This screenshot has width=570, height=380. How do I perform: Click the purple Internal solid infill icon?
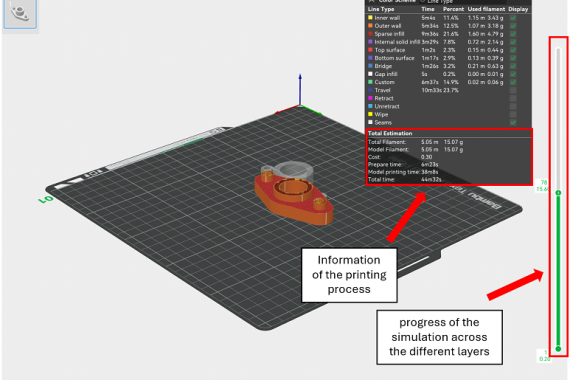pyautogui.click(x=370, y=42)
